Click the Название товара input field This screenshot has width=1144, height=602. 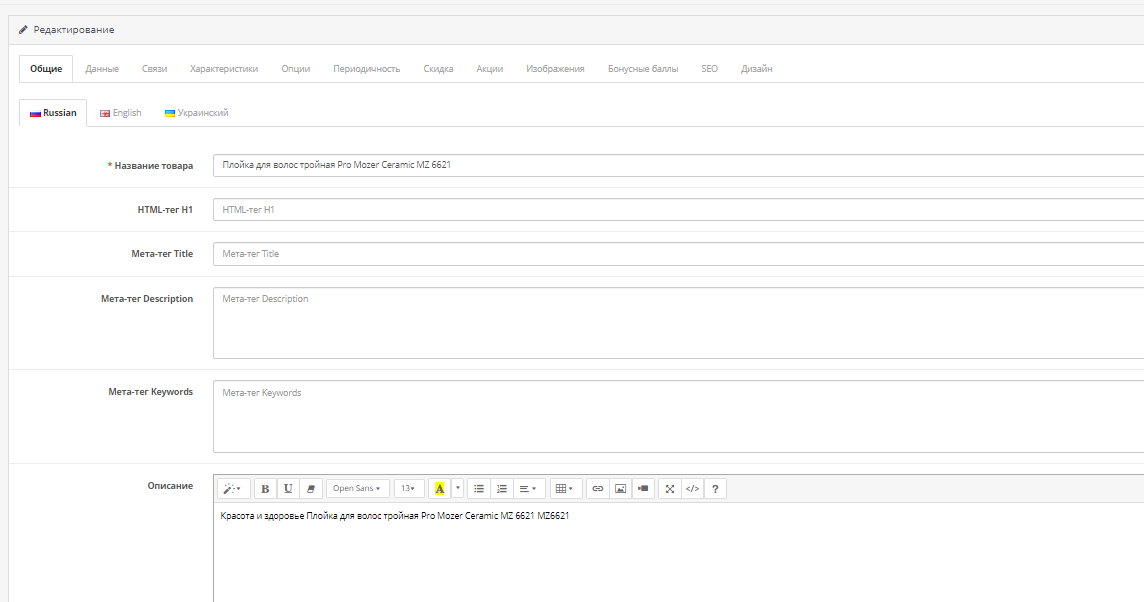tap(679, 165)
